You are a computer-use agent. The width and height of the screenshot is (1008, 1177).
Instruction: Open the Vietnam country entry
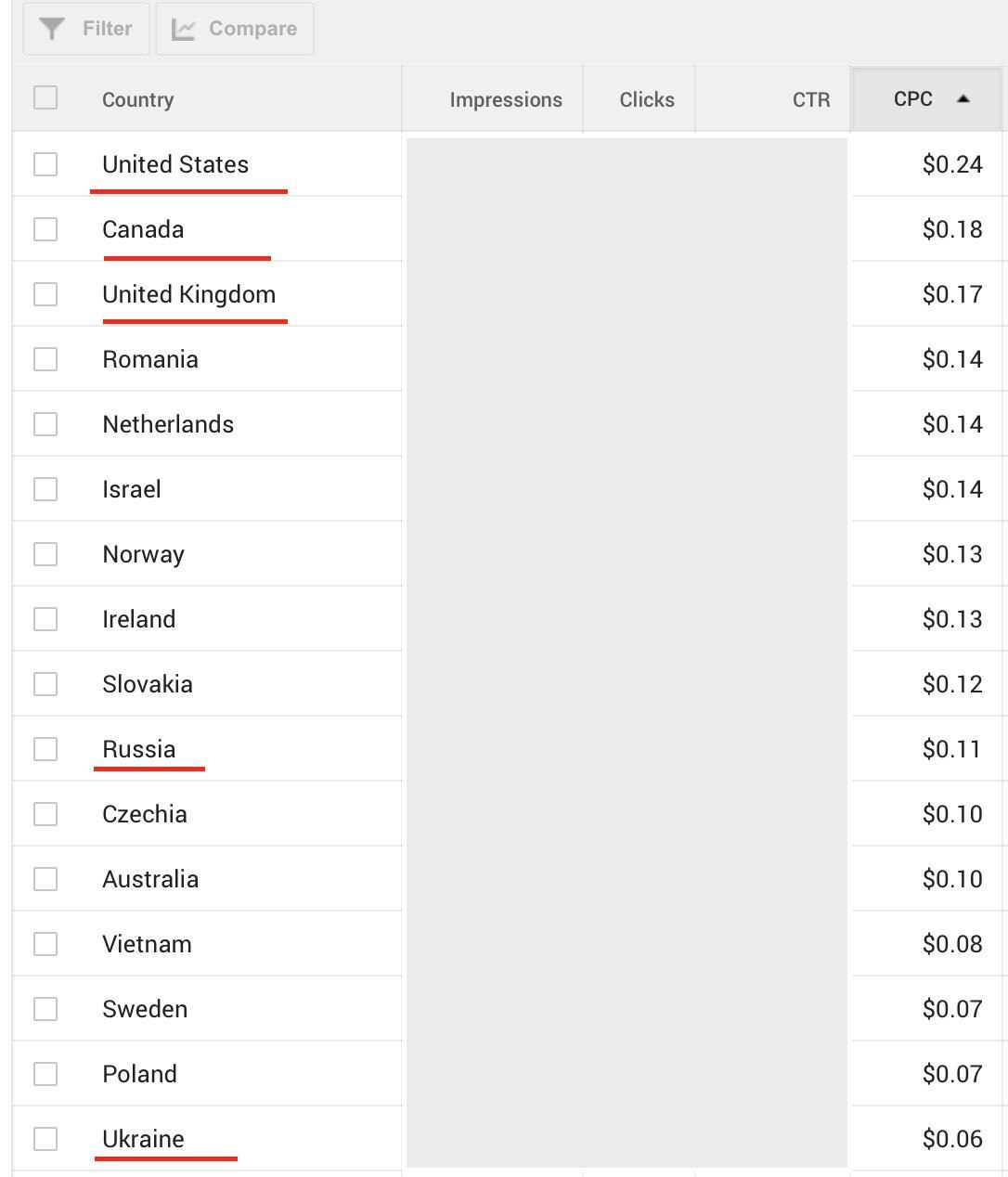147,944
